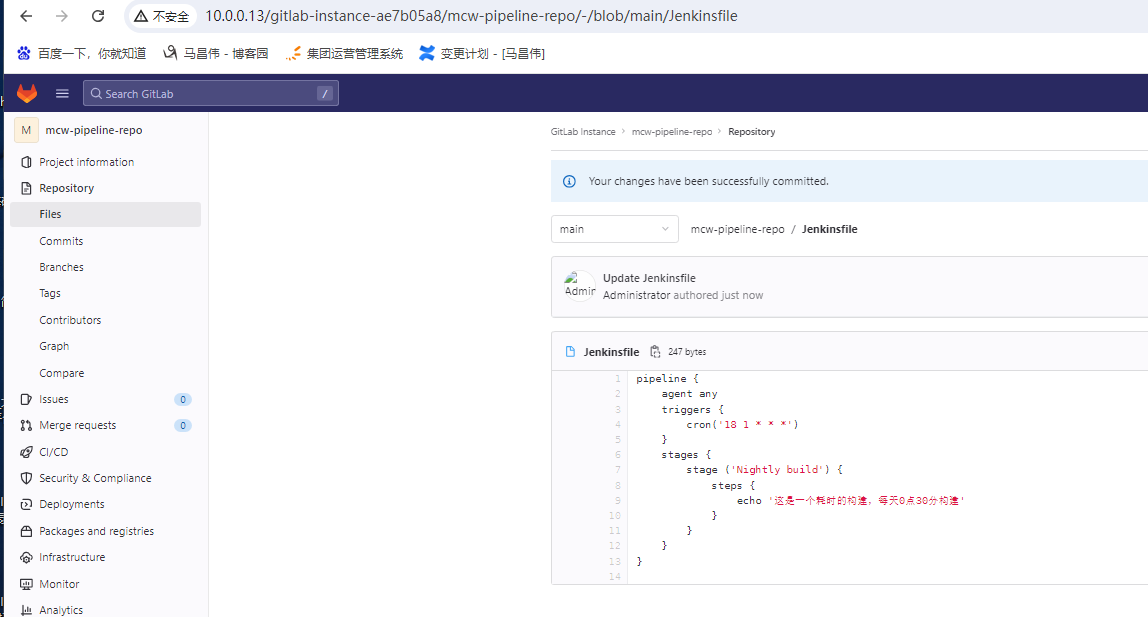1148x617 pixels.
Task: Copy file path with clipboard icon
Action: 655,352
